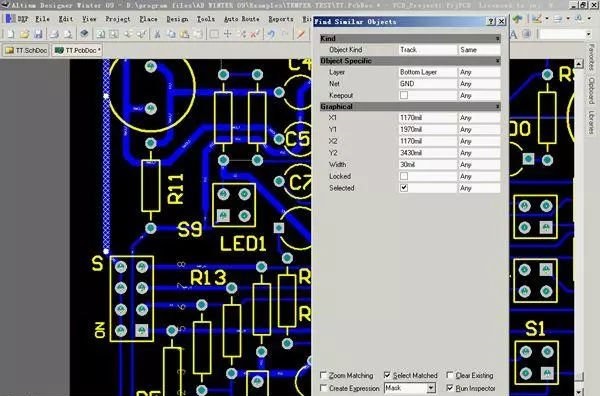Screen dimensions: 600x396
Task: Click the New document toolbar icon
Action: pyautogui.click(x=10, y=34)
